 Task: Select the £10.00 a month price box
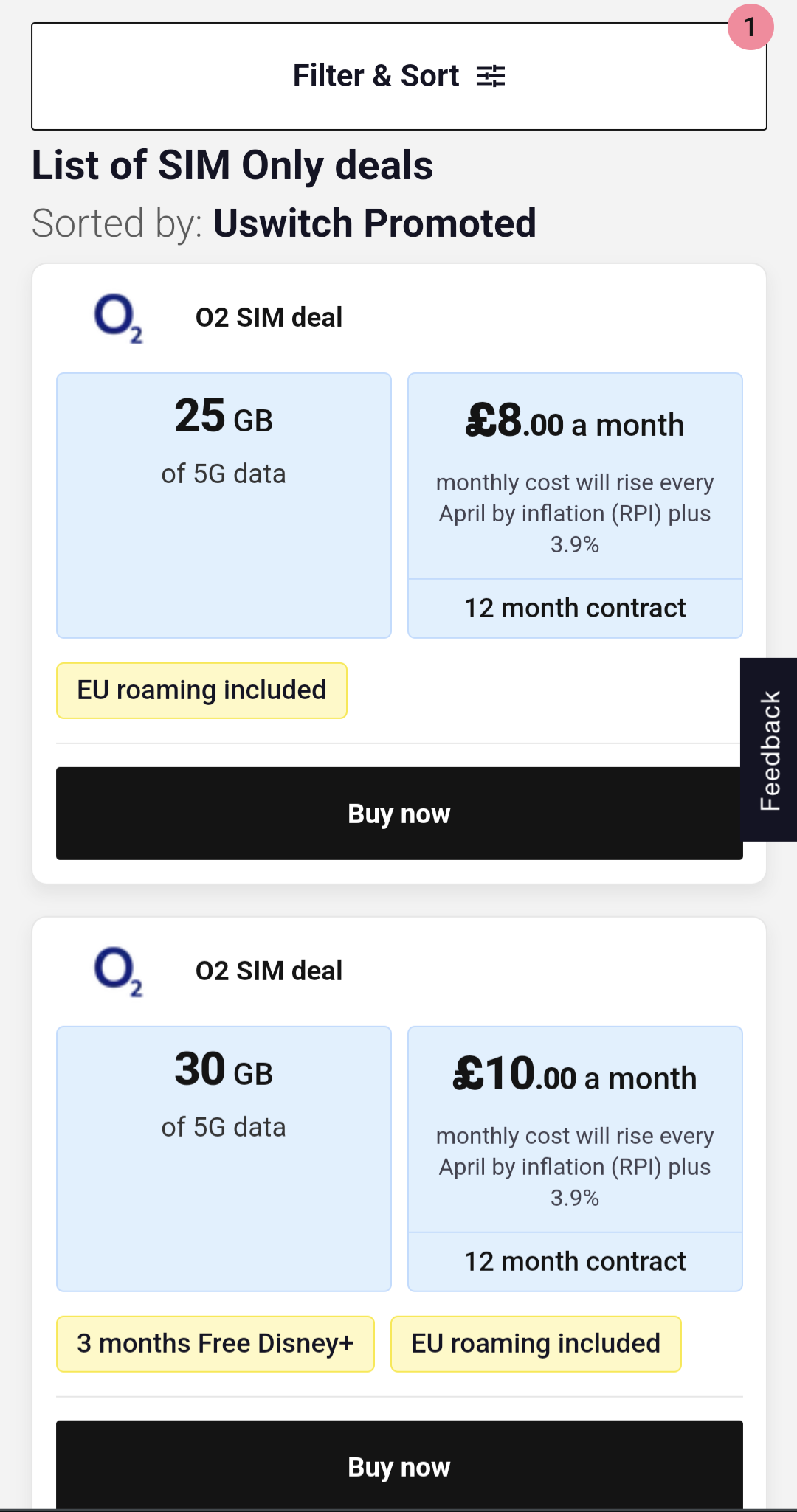pyautogui.click(x=575, y=1130)
